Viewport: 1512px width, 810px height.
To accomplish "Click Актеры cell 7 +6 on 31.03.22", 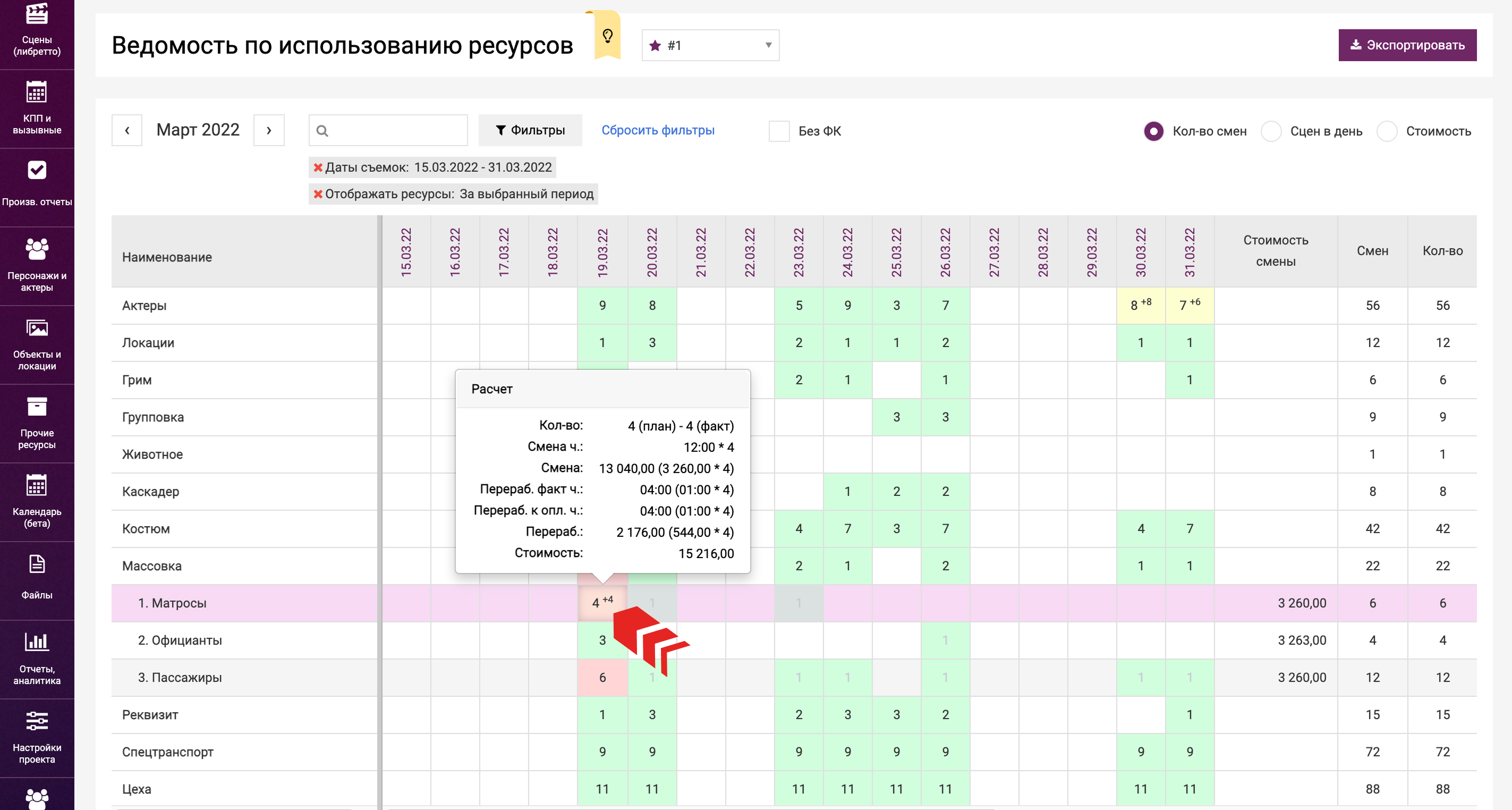I will pos(1189,305).
